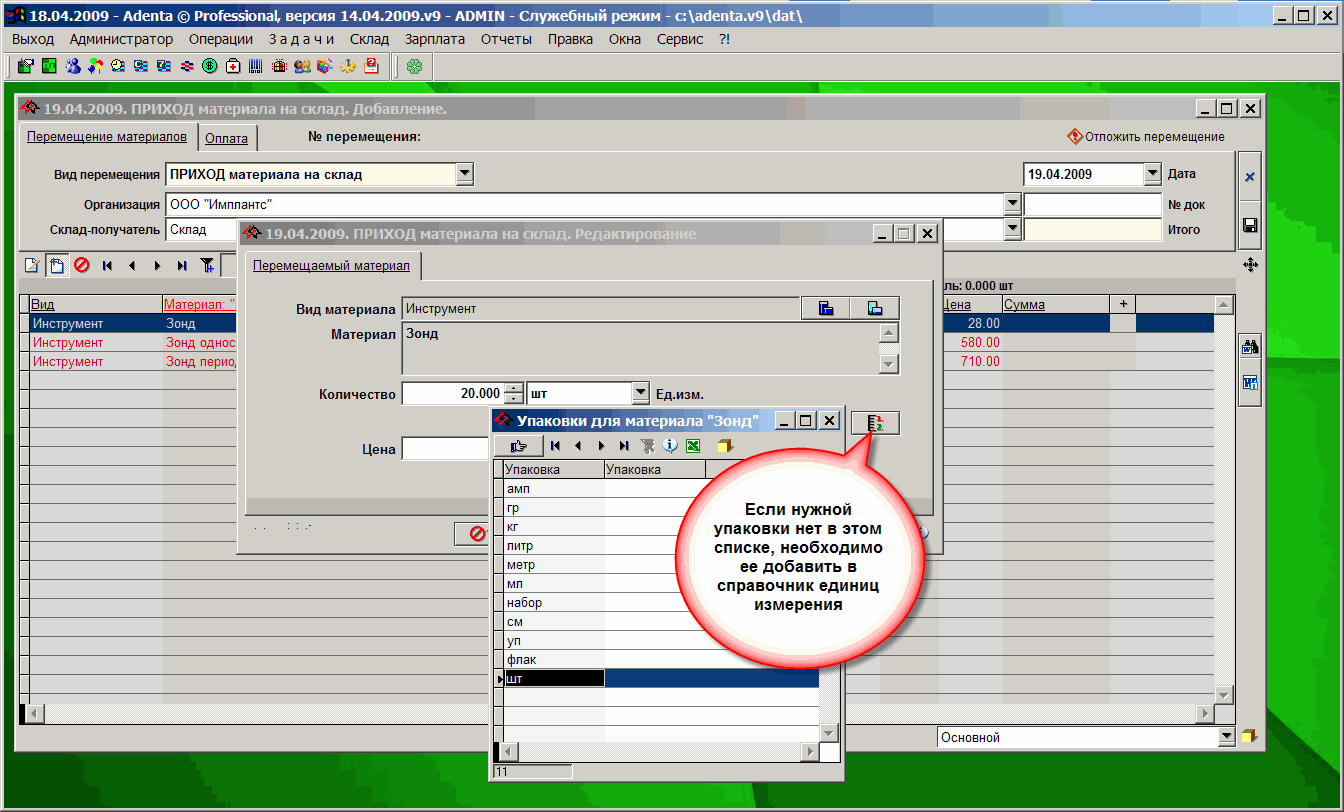
Task: Click the pointing hand select button
Action: [x=518, y=446]
